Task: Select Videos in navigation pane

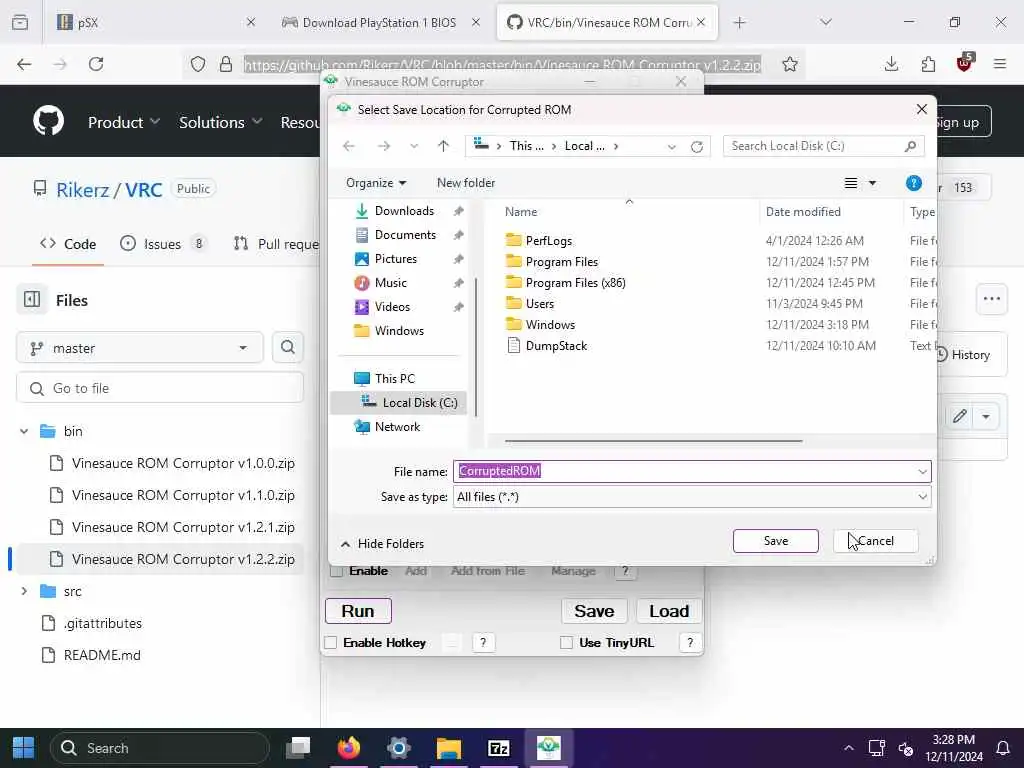Action: pos(392,307)
